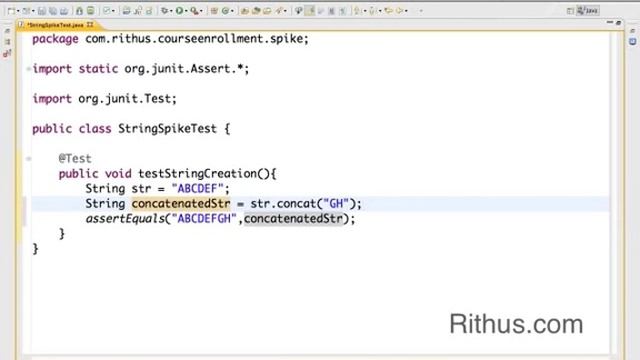Select the StringSpikeTest.java editor tab
This screenshot has height=360, width=640.
(x=55, y=25)
